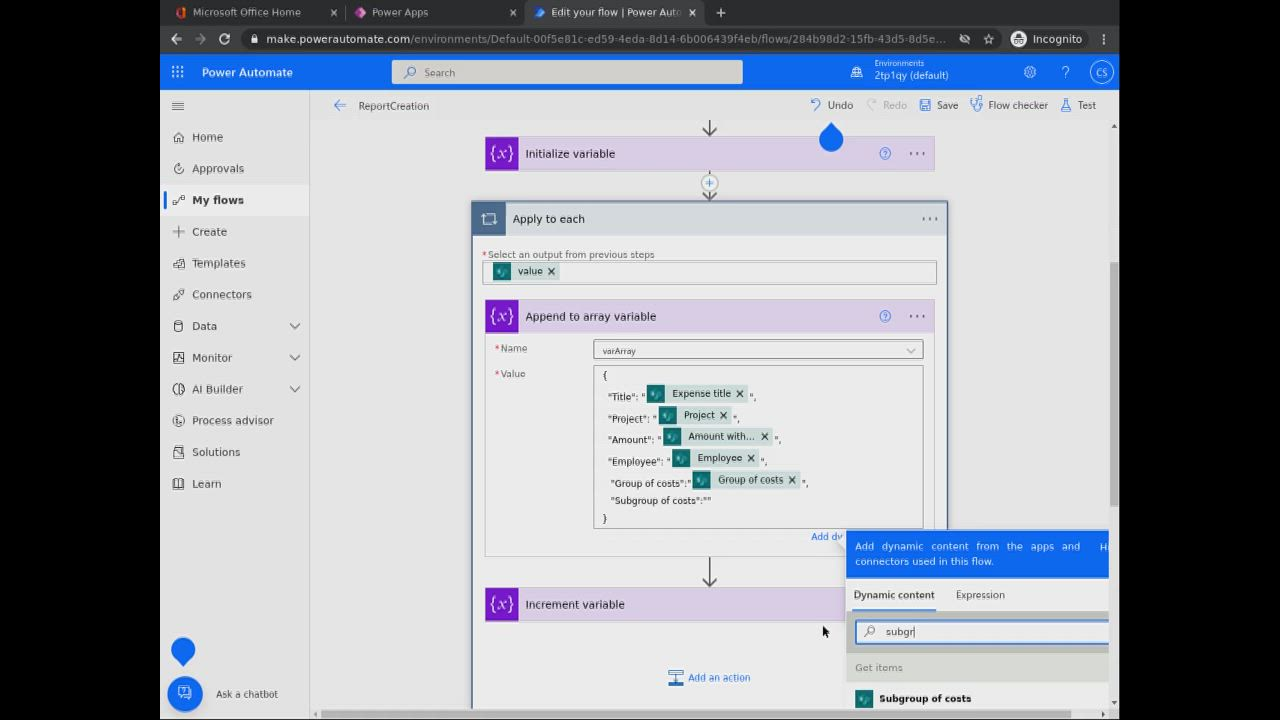The height and width of the screenshot is (720, 1280).
Task: Navigate back in the browser
Action: 176,39
